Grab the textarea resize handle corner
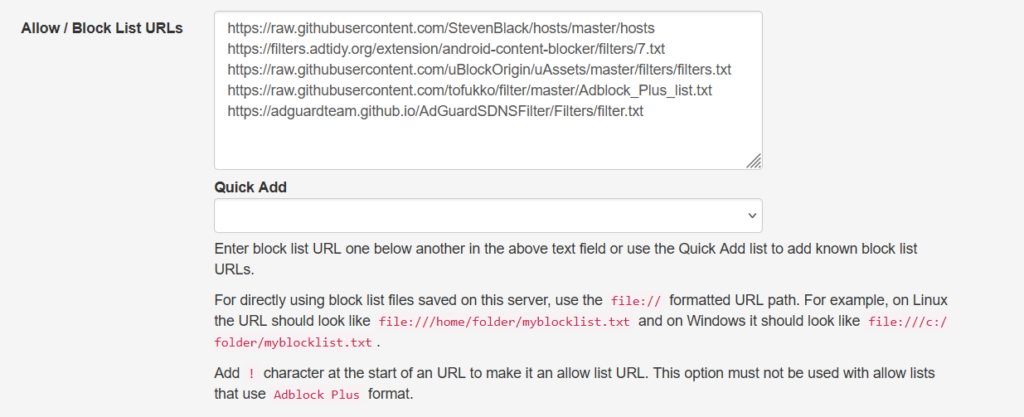 pyautogui.click(x=753, y=160)
